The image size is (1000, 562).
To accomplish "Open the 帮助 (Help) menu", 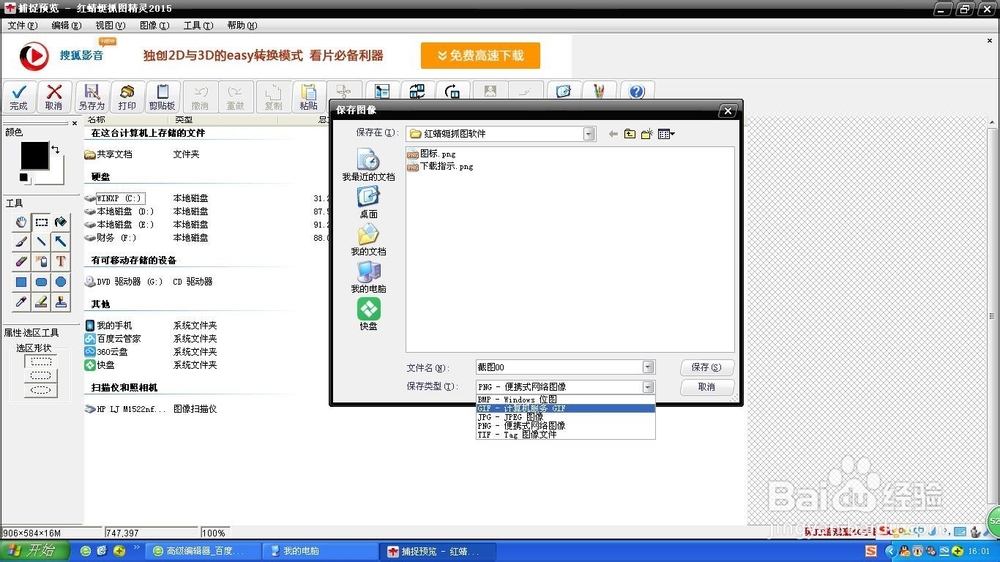I will tap(242, 26).
